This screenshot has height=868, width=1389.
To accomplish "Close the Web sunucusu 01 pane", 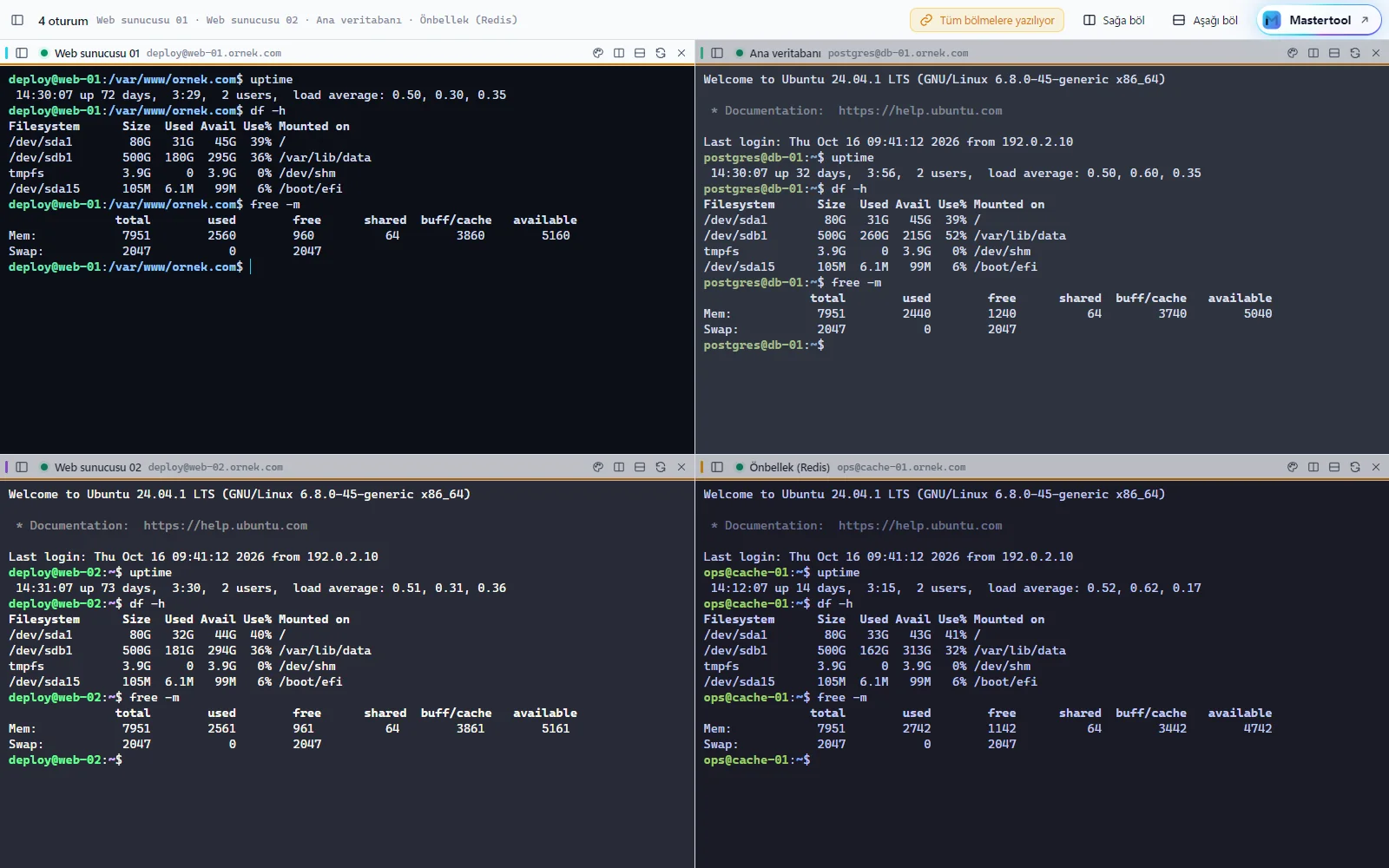I will (681, 53).
